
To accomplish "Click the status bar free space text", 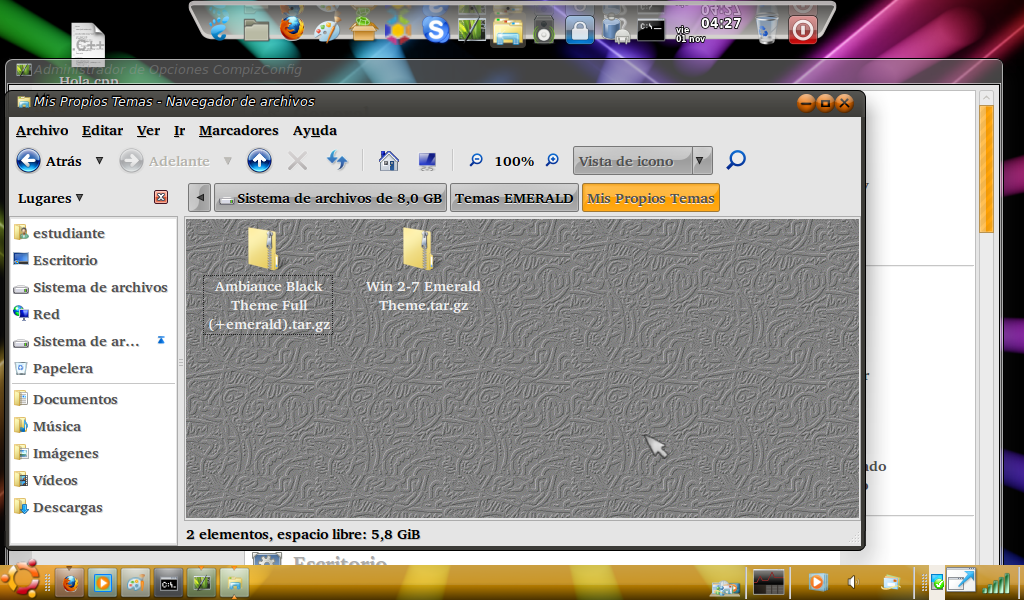I will pos(303,534).
